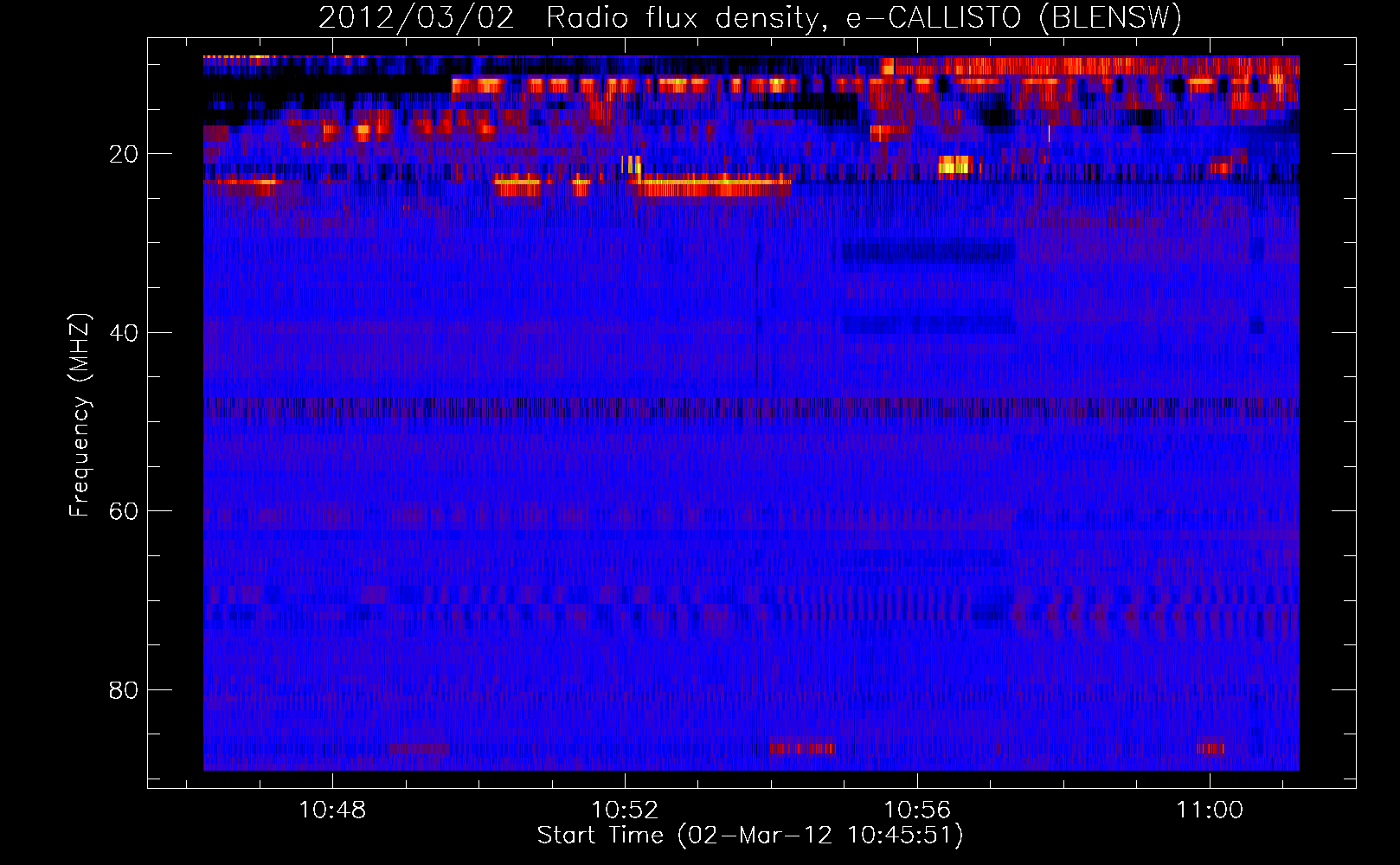The image size is (1400, 865).
Task: Select the 60 MHz frequency tick label
Action: pyautogui.click(x=124, y=511)
